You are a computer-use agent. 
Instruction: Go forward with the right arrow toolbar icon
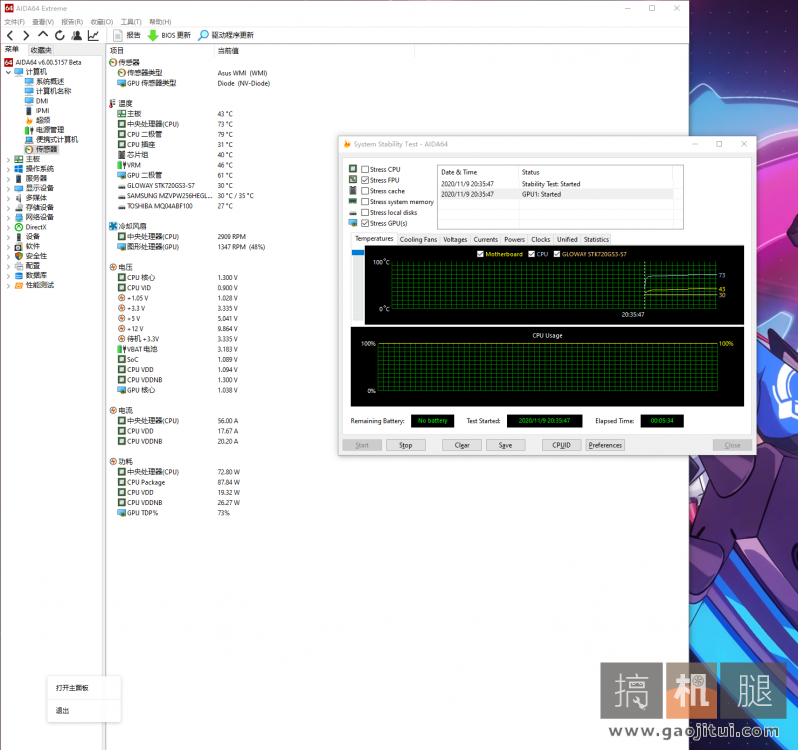pos(26,35)
